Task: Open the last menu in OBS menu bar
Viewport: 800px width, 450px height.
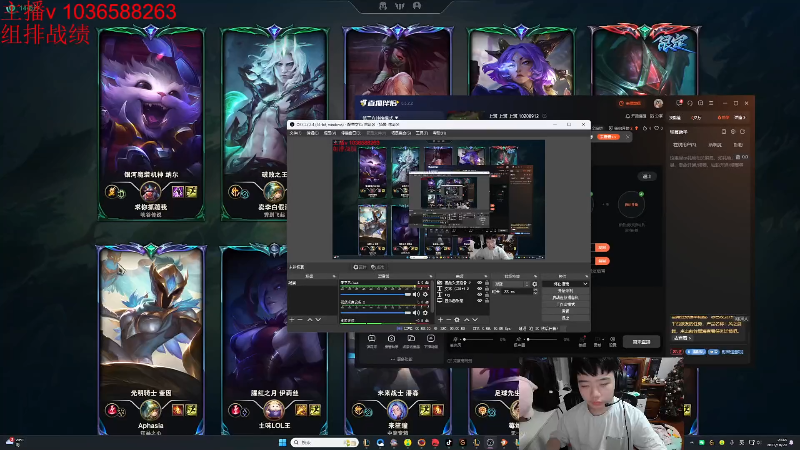Action: (439, 133)
